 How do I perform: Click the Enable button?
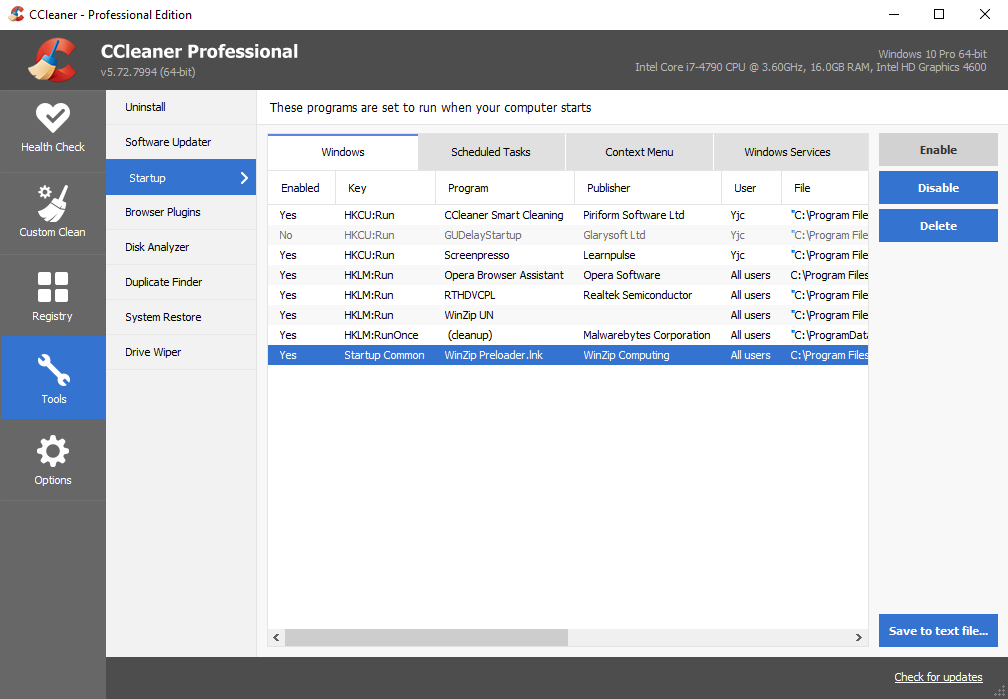[938, 150]
